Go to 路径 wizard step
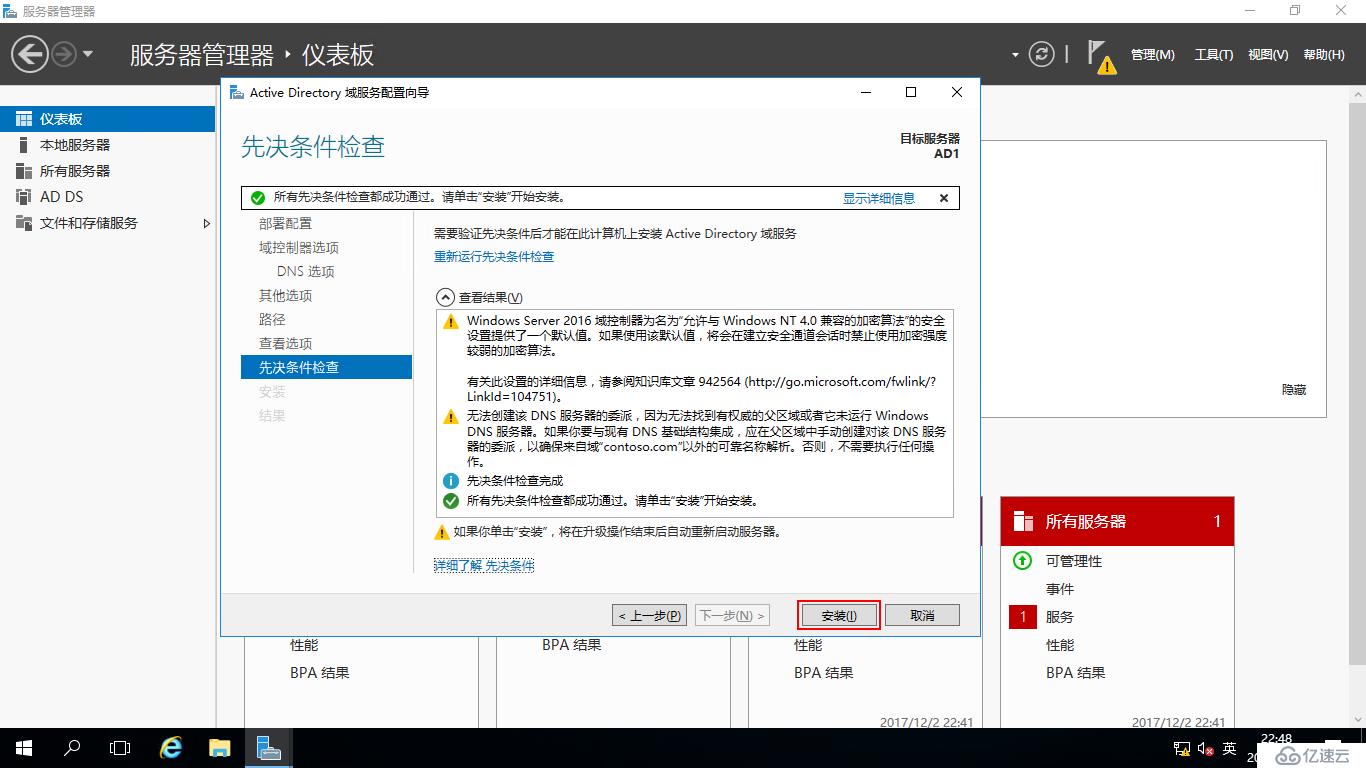Screen dimensions: 1366x768 [x=272, y=319]
